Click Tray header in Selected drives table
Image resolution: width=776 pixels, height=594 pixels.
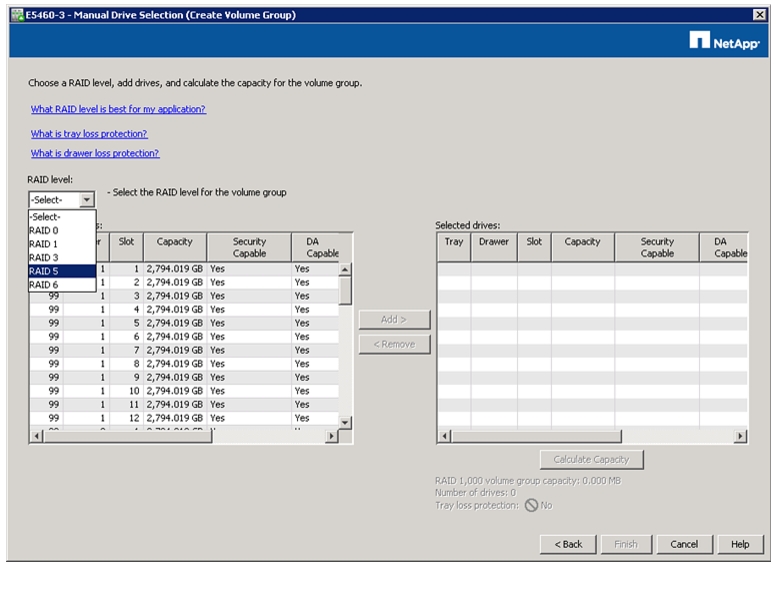[454, 247]
